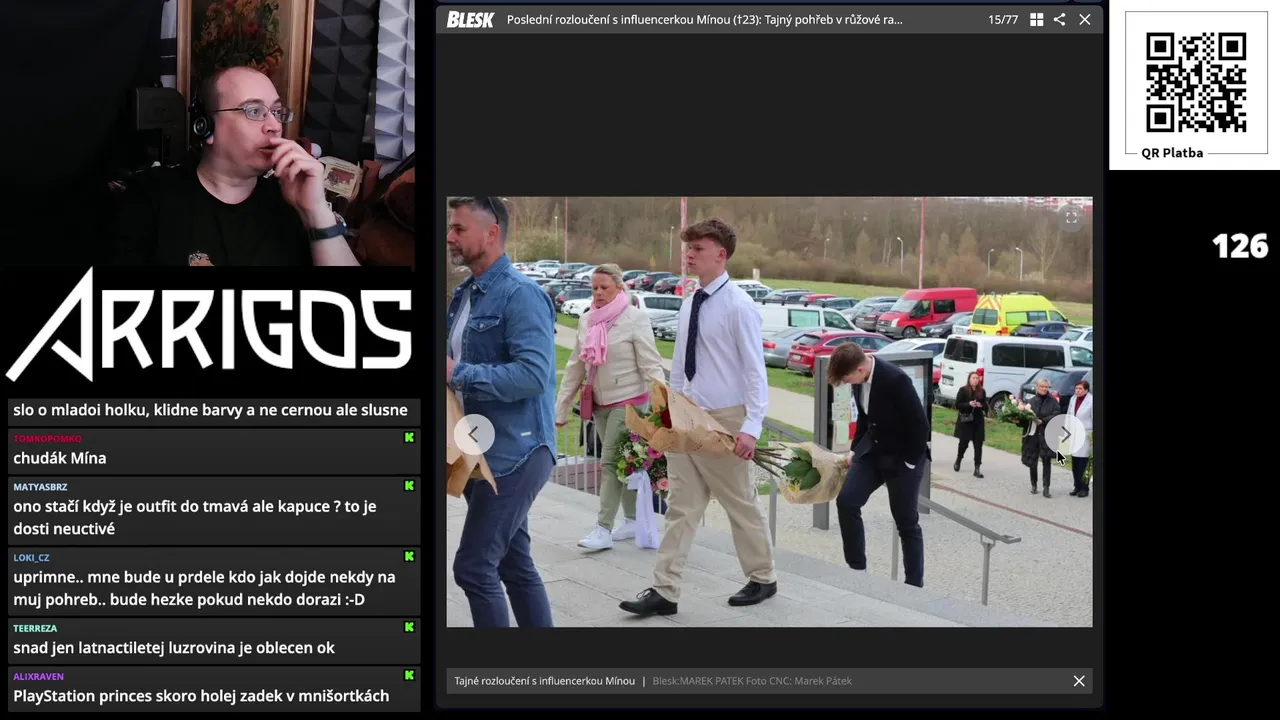Select the 'chudák Mína' chat message
Screen dimensions: 1280x720
point(59,458)
